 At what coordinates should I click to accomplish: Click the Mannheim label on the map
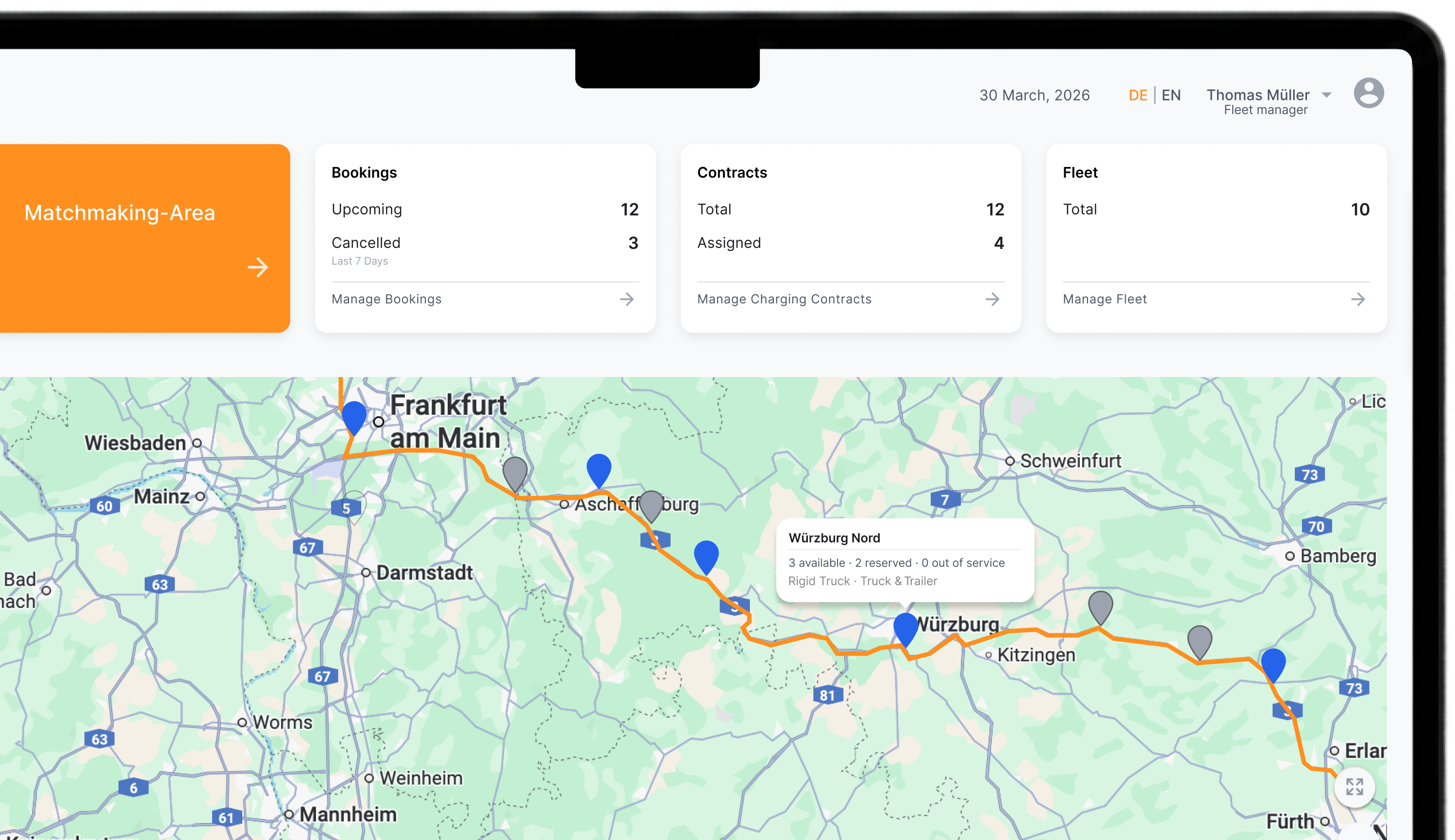tap(348, 814)
